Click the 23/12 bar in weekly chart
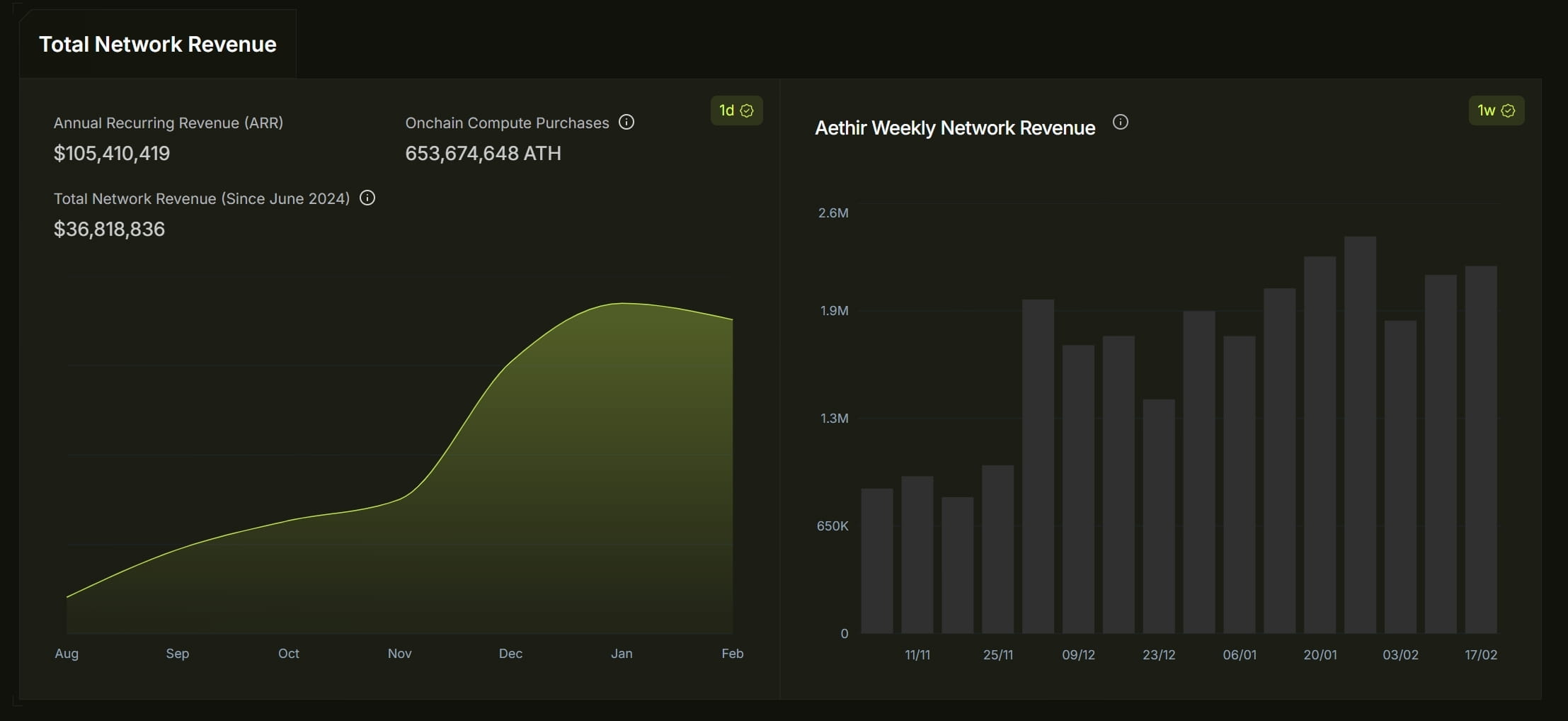Image resolution: width=1568 pixels, height=721 pixels. 1159,516
